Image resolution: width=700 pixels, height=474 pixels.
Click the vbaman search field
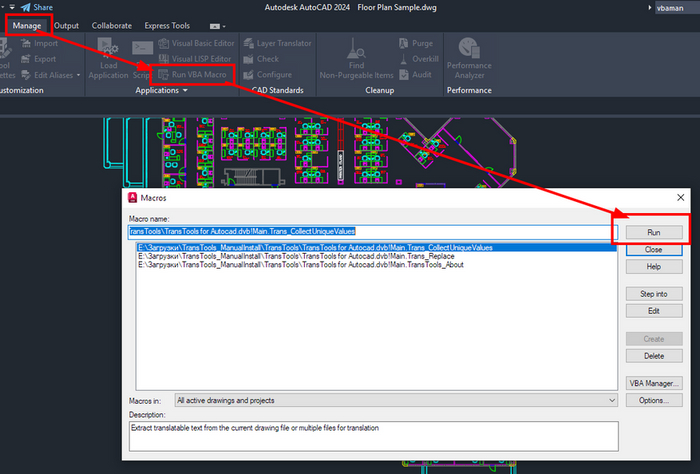pos(677,8)
